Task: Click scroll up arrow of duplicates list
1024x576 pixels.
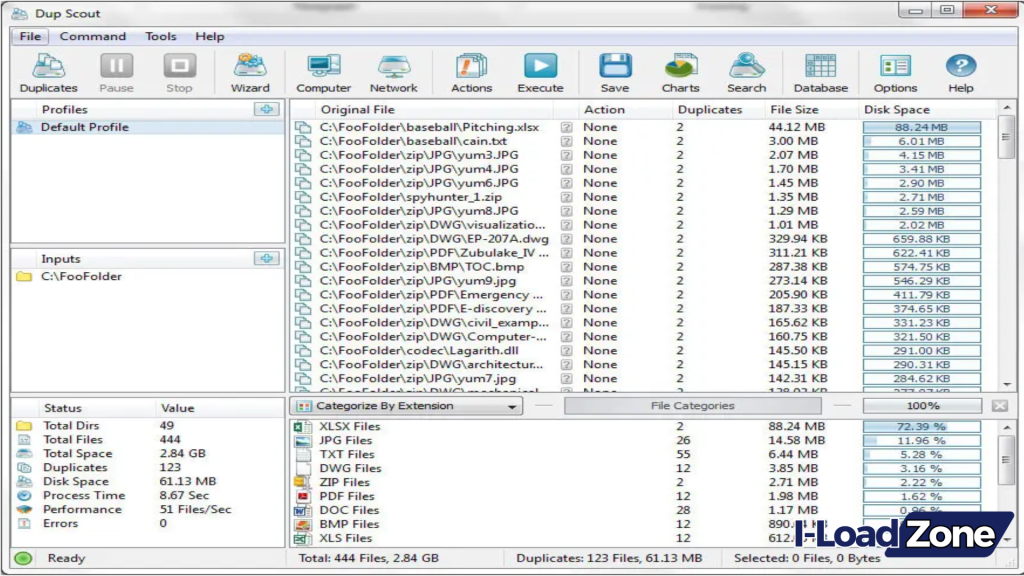Action: [1006, 108]
